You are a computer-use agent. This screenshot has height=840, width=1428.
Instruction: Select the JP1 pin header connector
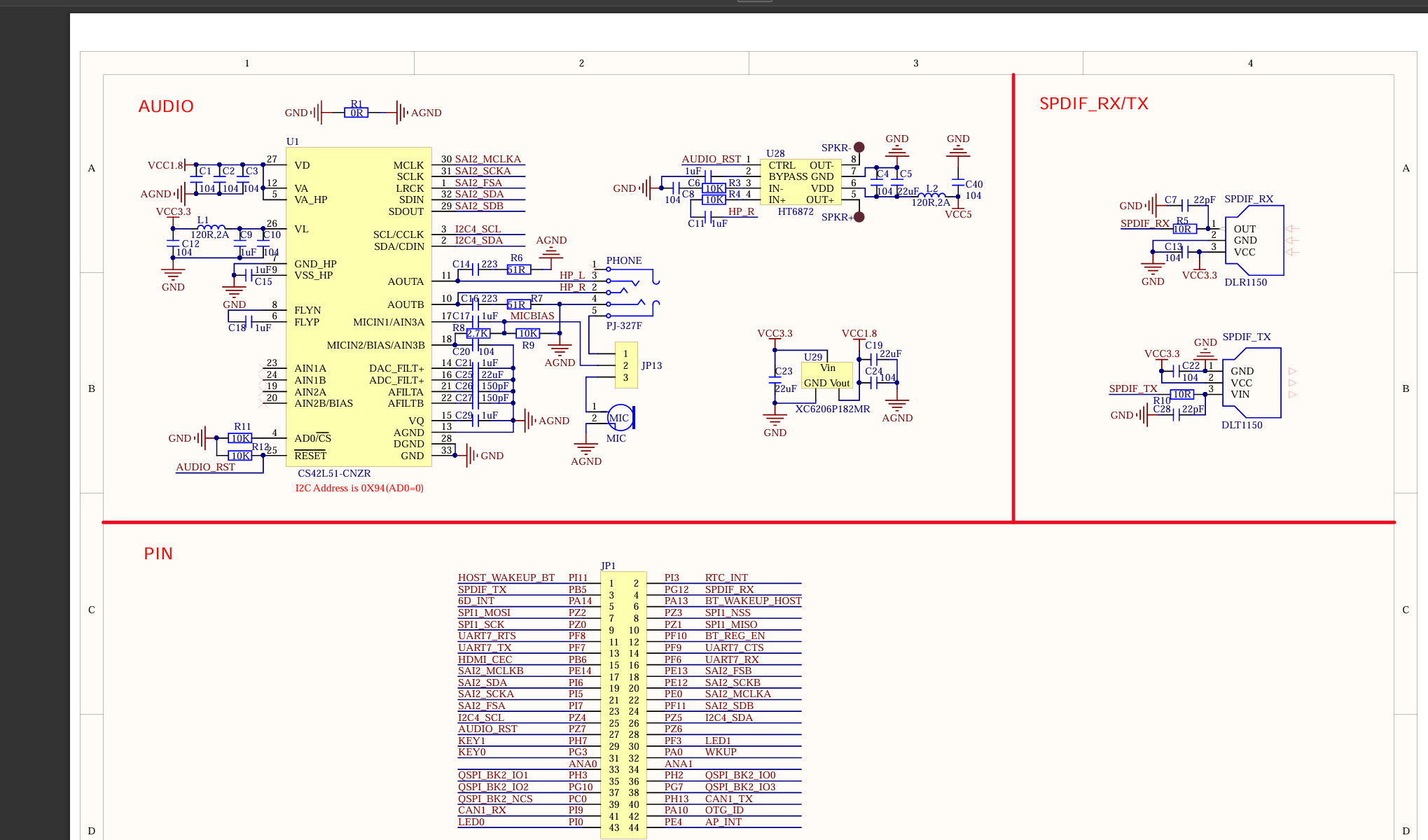(622, 700)
